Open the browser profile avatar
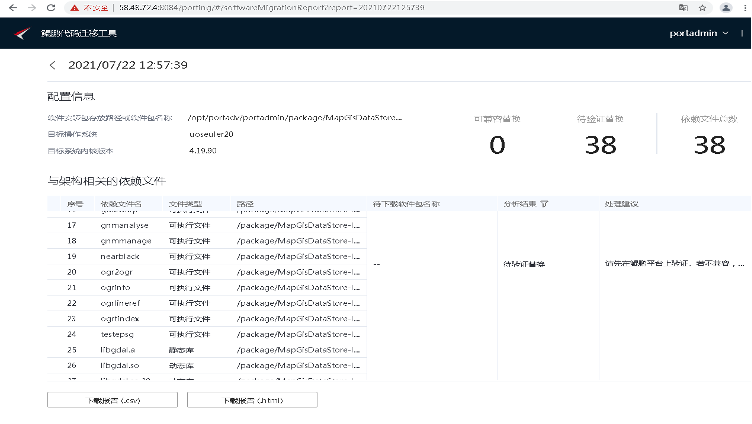 click(726, 8)
